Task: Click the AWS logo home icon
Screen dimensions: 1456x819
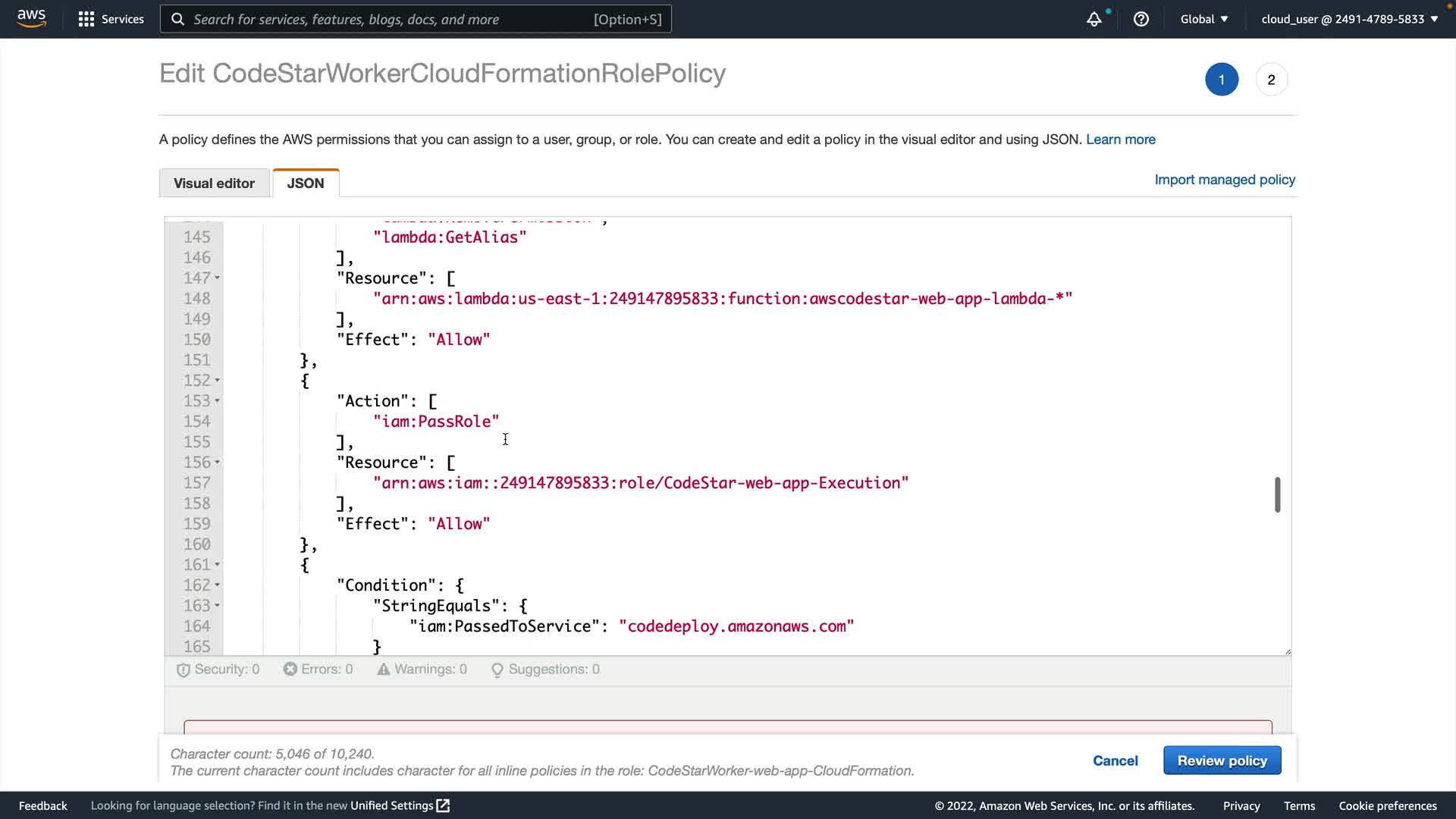Action: click(x=31, y=18)
